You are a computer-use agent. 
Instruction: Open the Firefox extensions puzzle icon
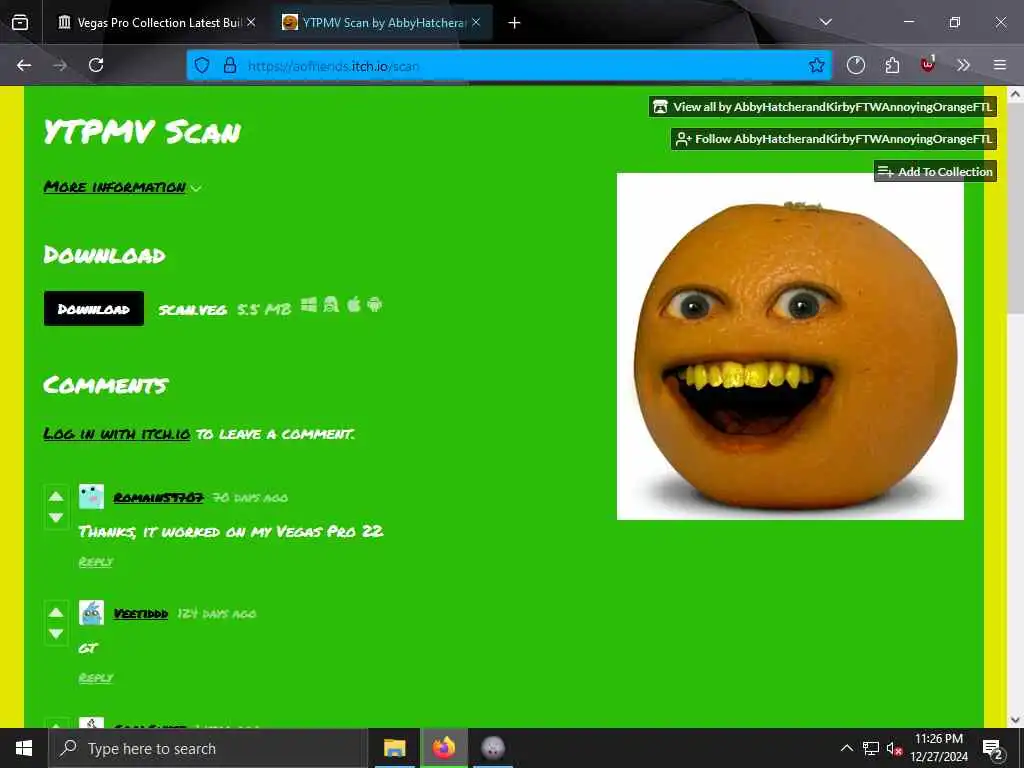tap(892, 65)
